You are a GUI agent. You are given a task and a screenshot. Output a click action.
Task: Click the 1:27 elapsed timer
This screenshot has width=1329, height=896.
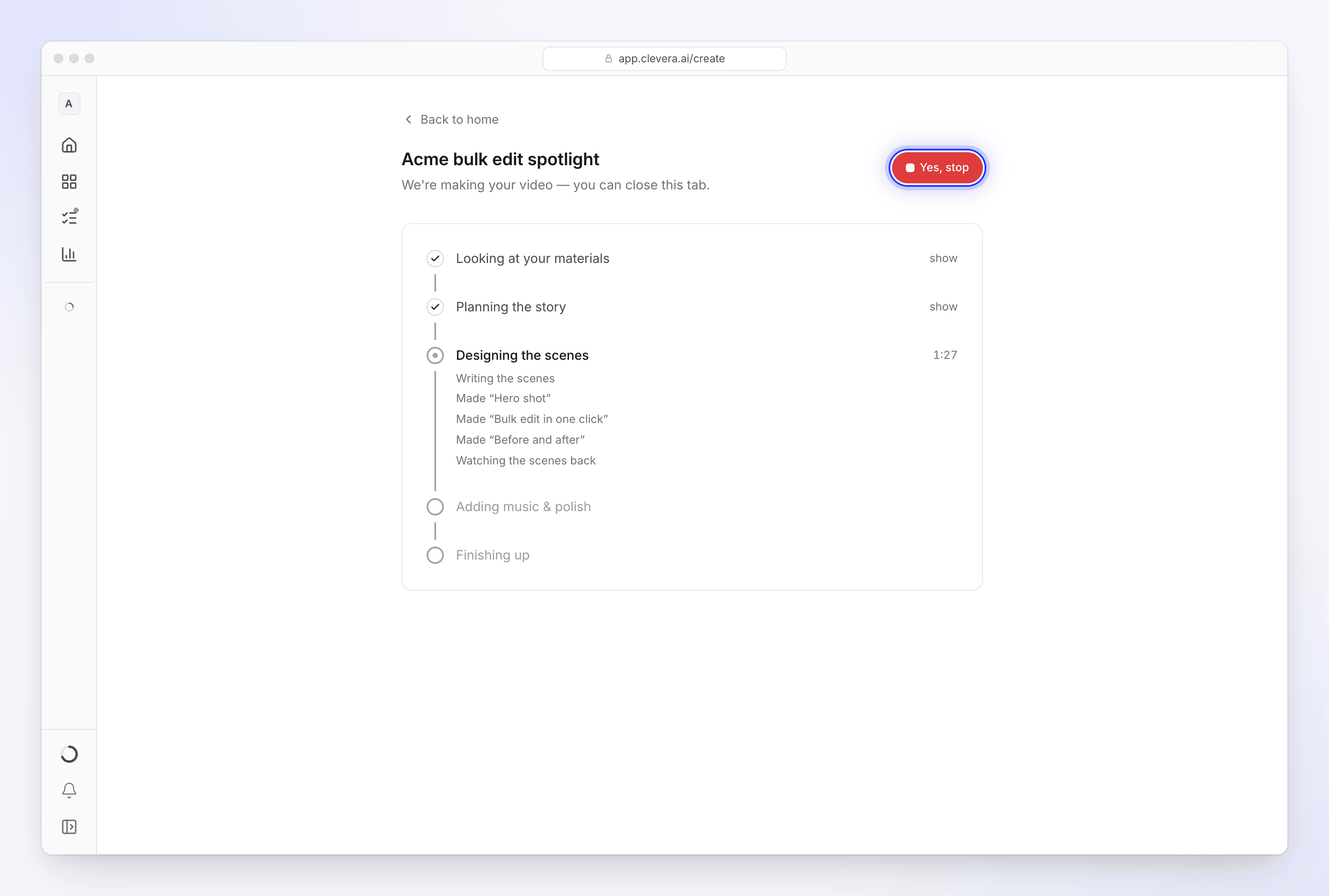(x=945, y=355)
